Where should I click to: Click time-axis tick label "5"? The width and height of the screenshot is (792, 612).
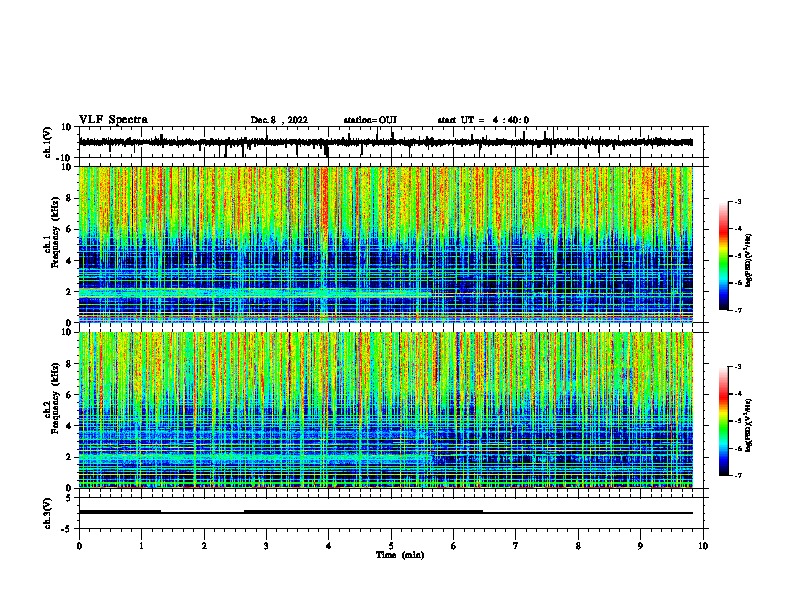pos(391,546)
